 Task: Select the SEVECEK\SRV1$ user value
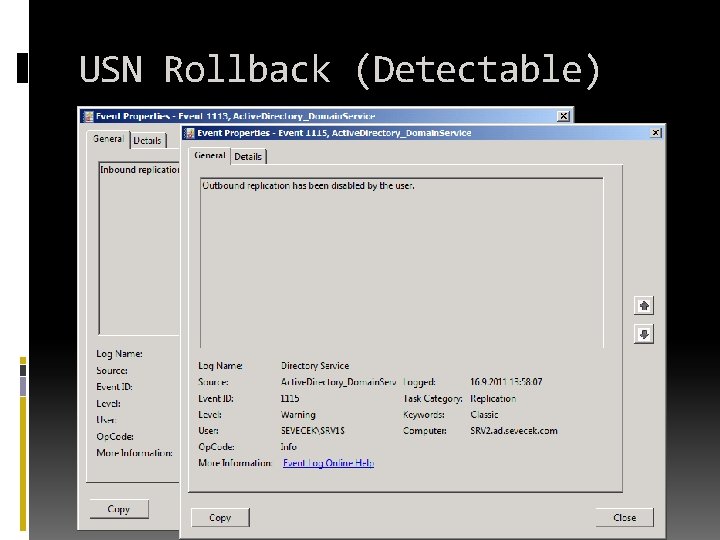(313, 431)
